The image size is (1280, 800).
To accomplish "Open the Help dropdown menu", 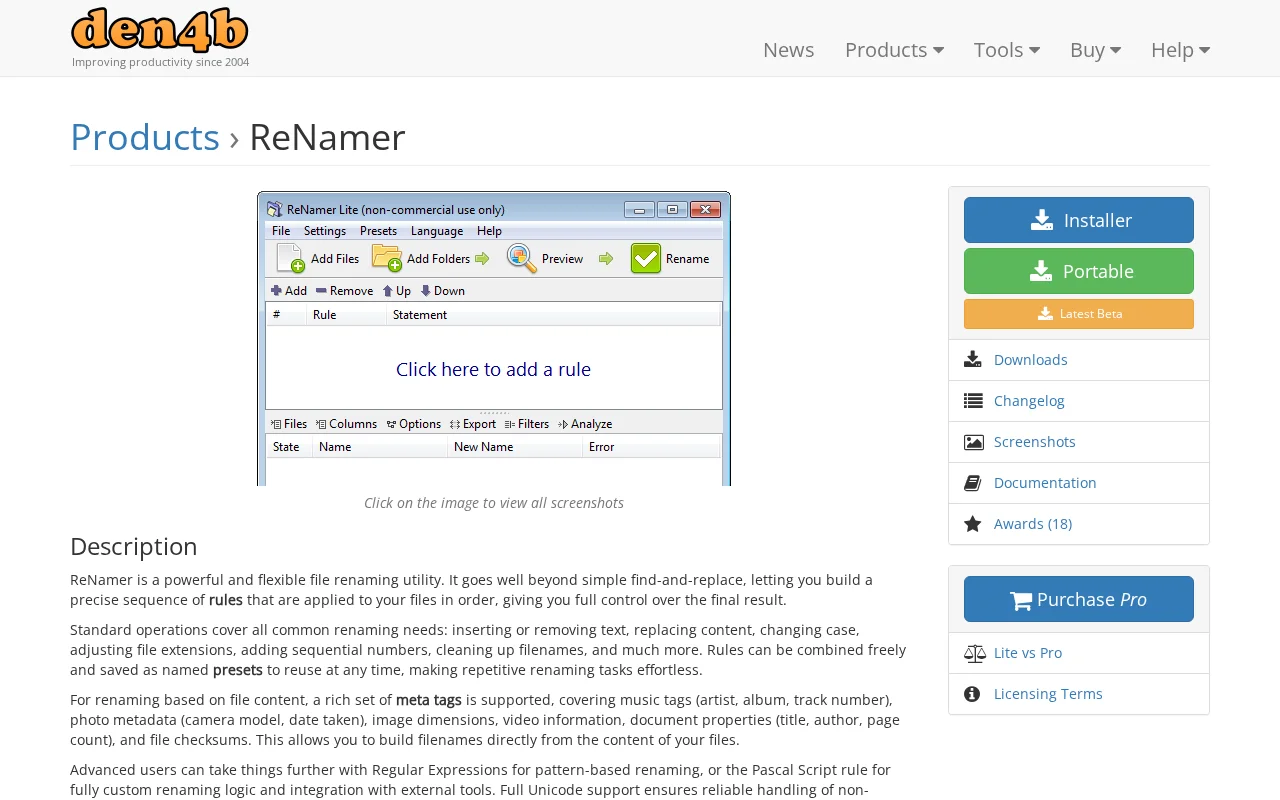I will coord(1180,50).
